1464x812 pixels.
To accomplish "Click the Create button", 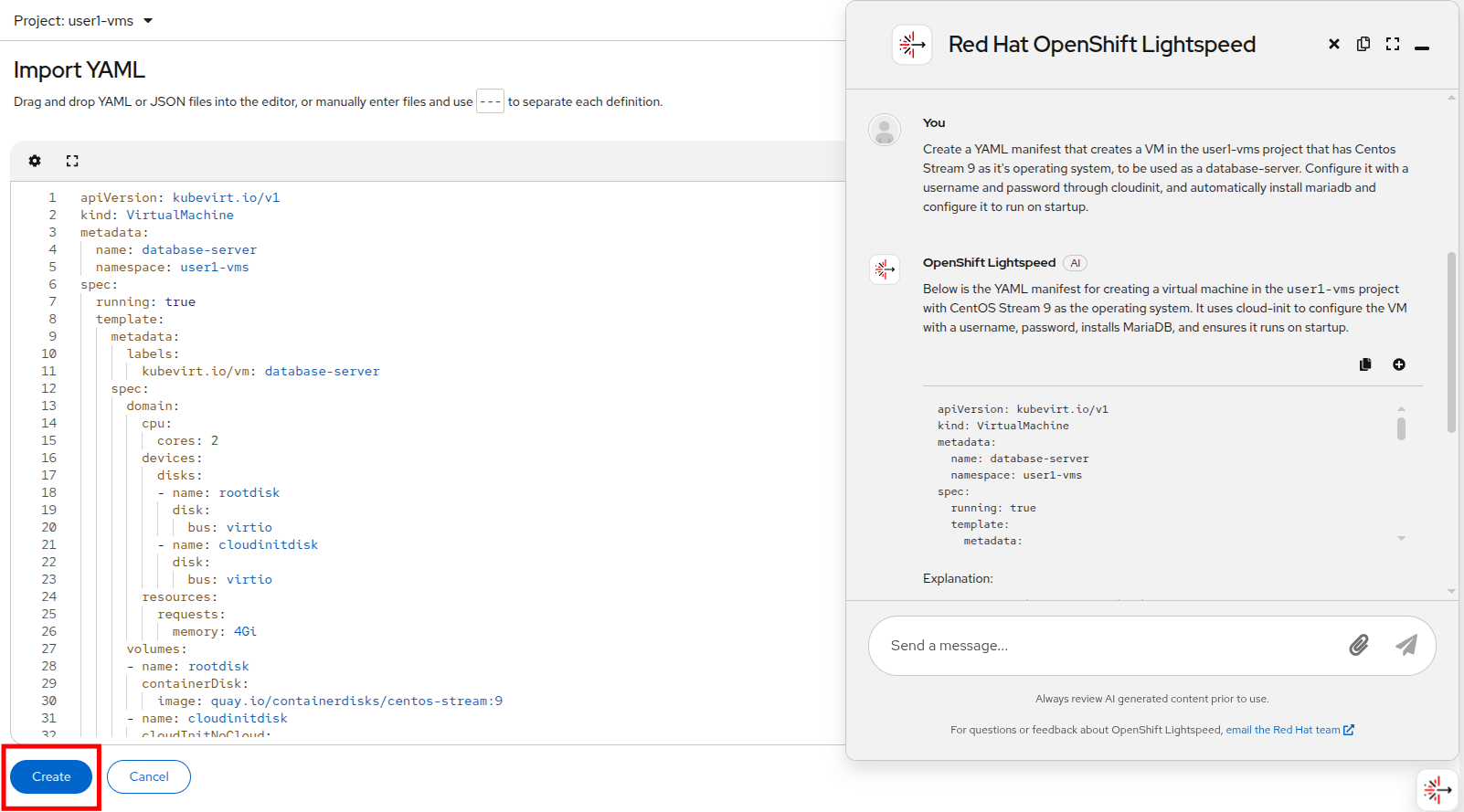I will [51, 777].
